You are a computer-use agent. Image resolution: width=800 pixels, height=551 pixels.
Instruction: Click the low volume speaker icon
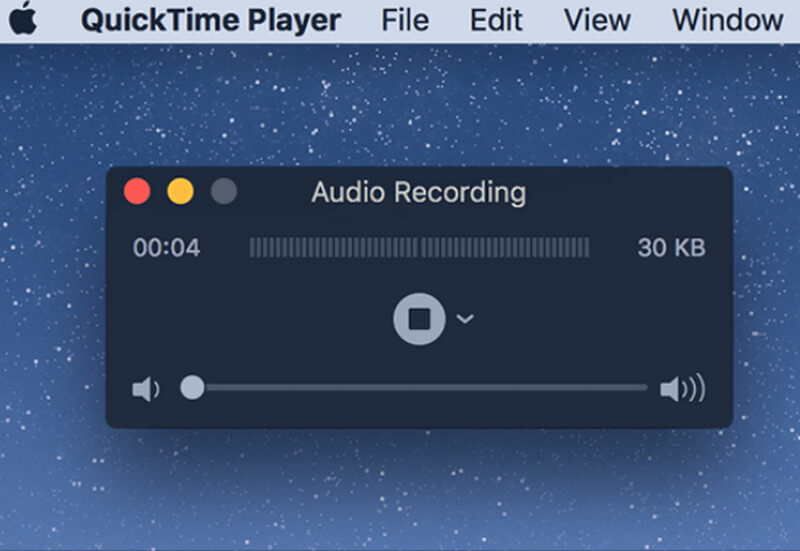pyautogui.click(x=146, y=389)
